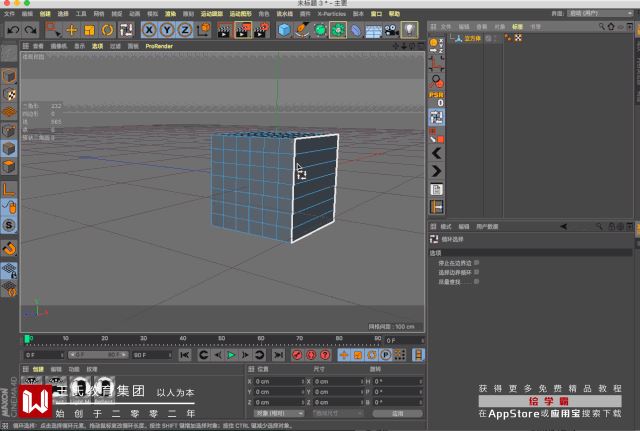The height and width of the screenshot is (431, 640).
Task: Select the 立方体 object in the object manager
Action: [469, 38]
